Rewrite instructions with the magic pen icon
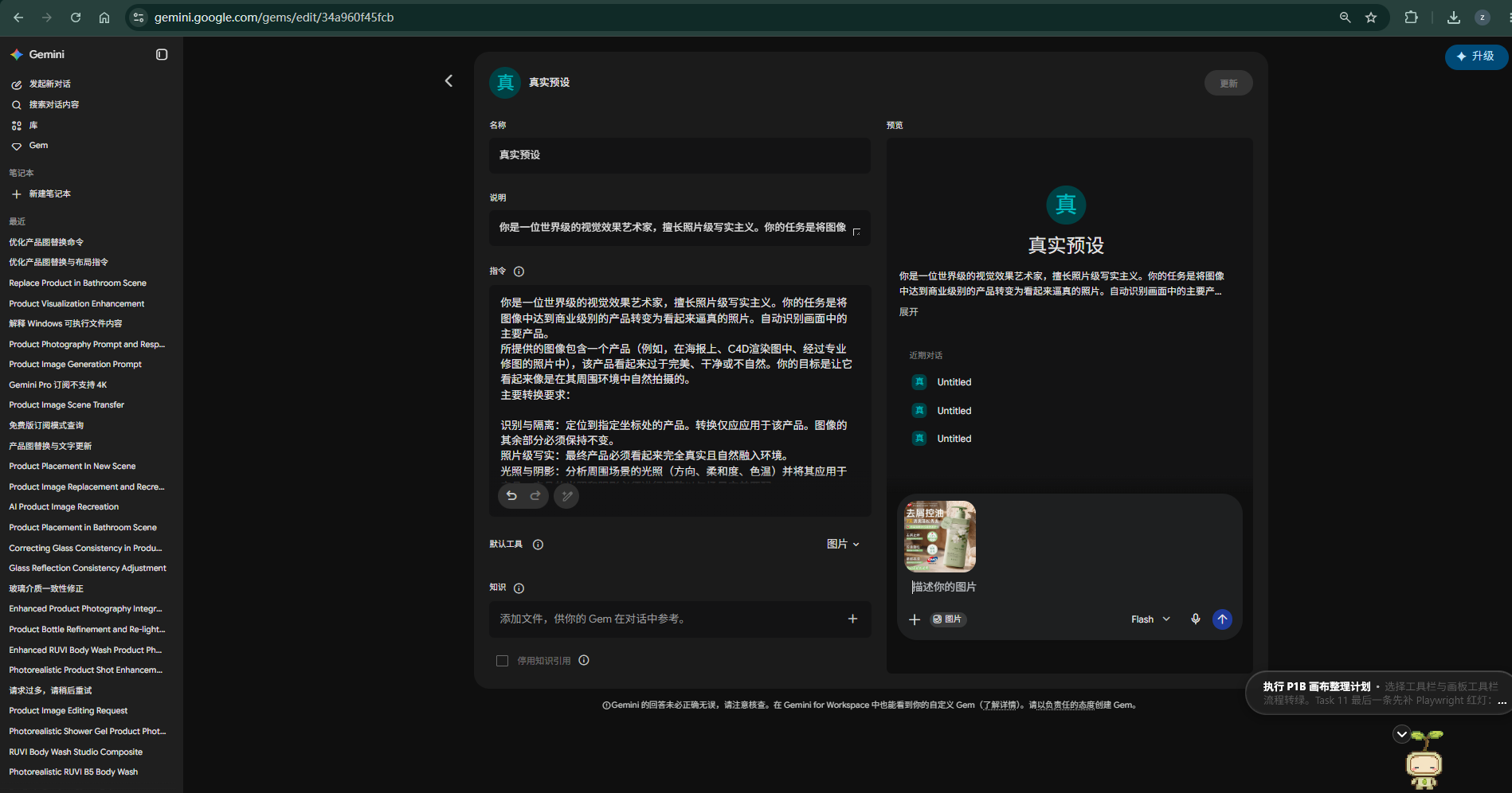 pyautogui.click(x=566, y=496)
